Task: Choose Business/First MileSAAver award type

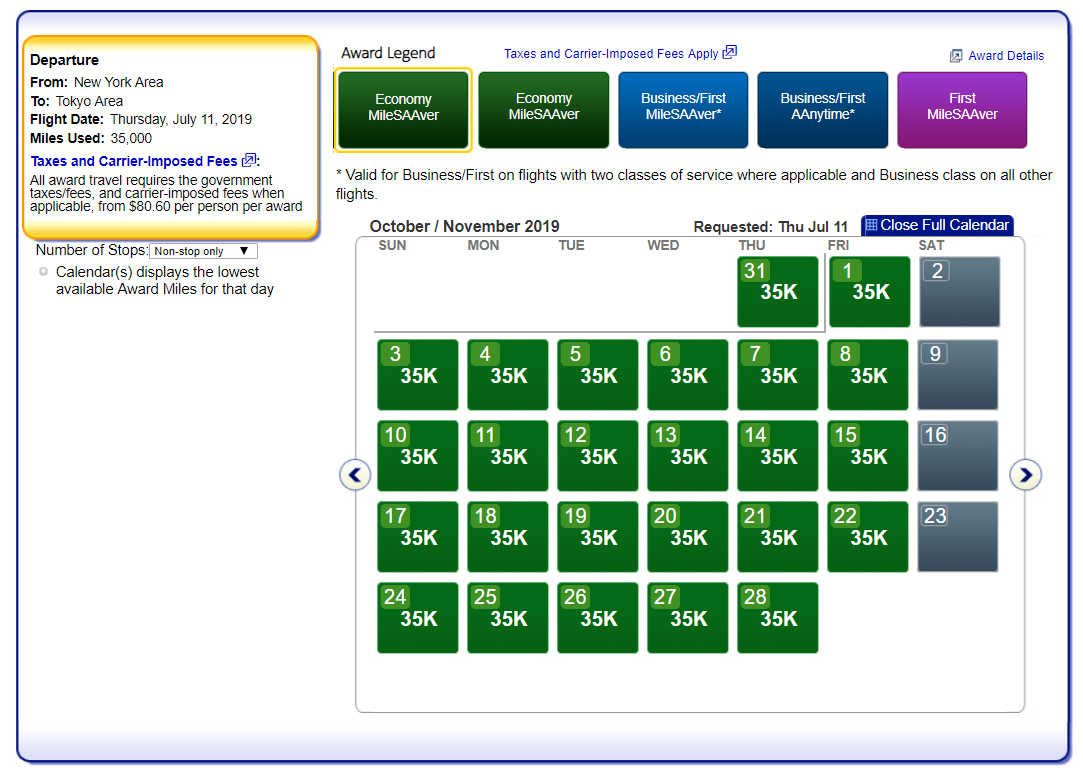Action: [683, 107]
